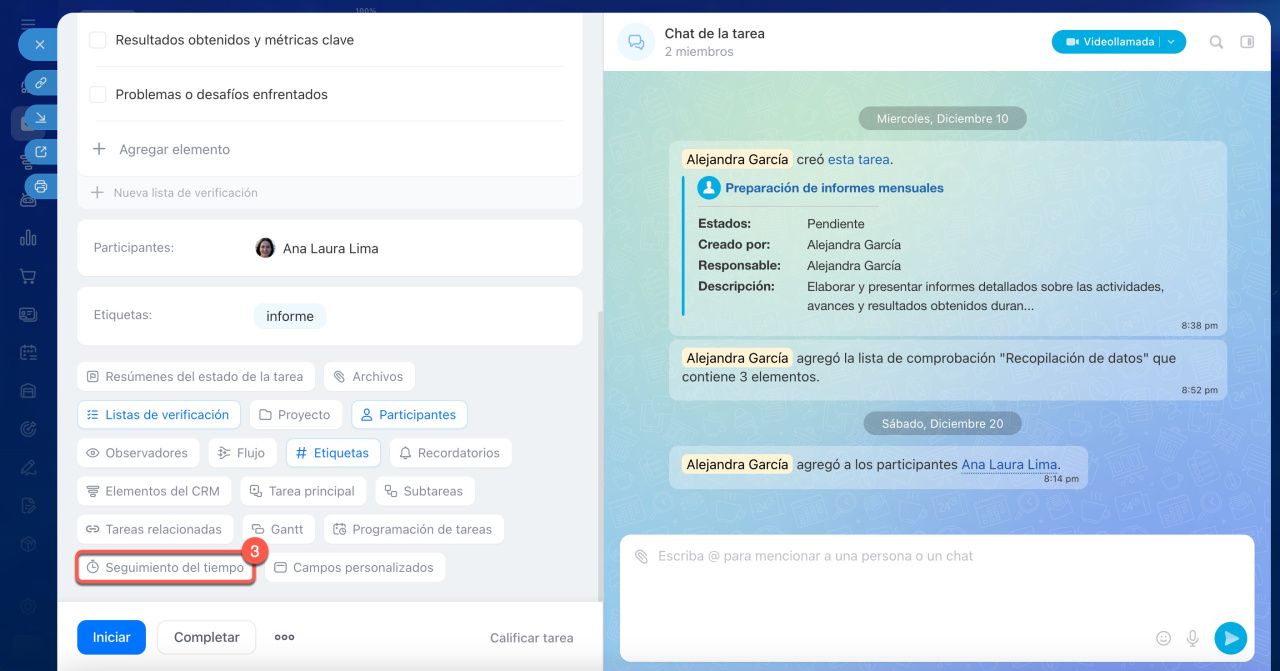Image resolution: width=1280 pixels, height=671 pixels.
Task: Open the three-dot more actions menu
Action: 284,637
